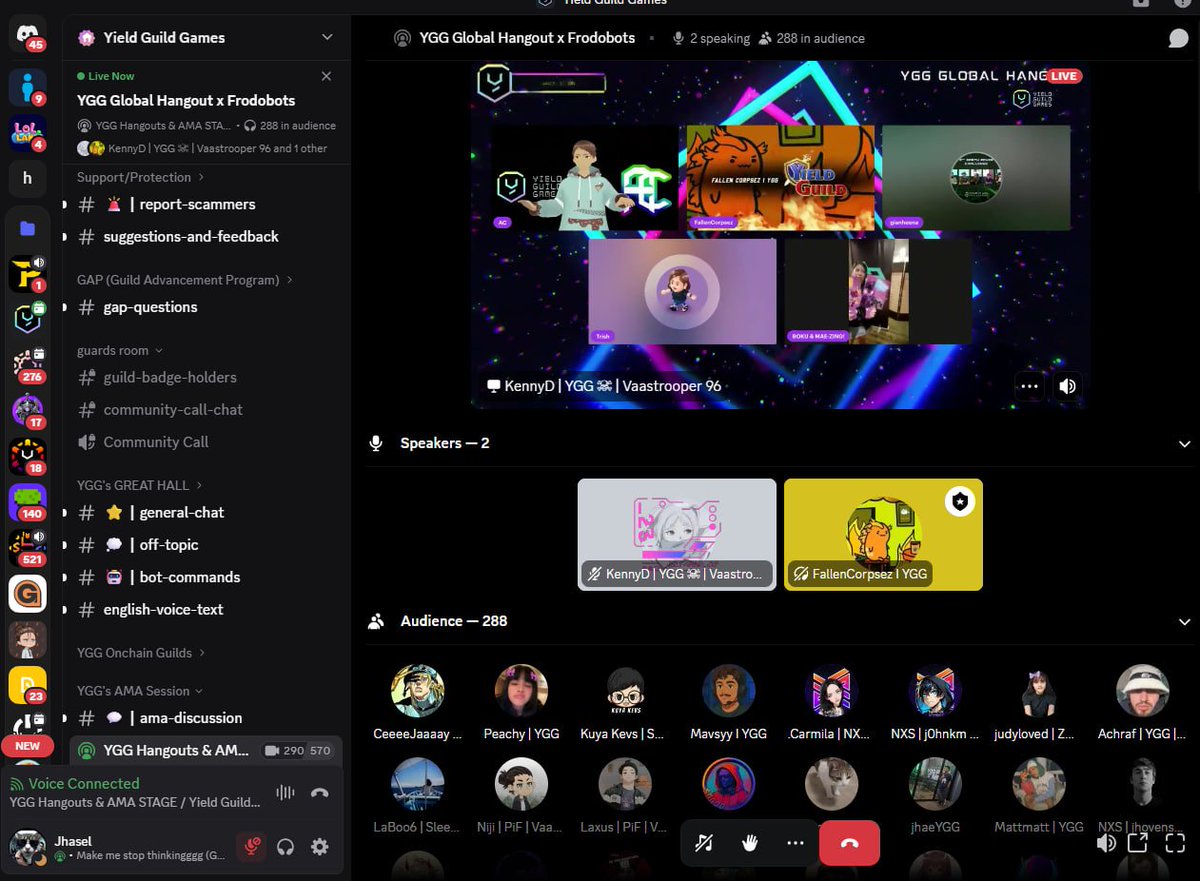Expand Support/Protection category
Image resolution: width=1200 pixels, height=881 pixels.
[x=141, y=177]
